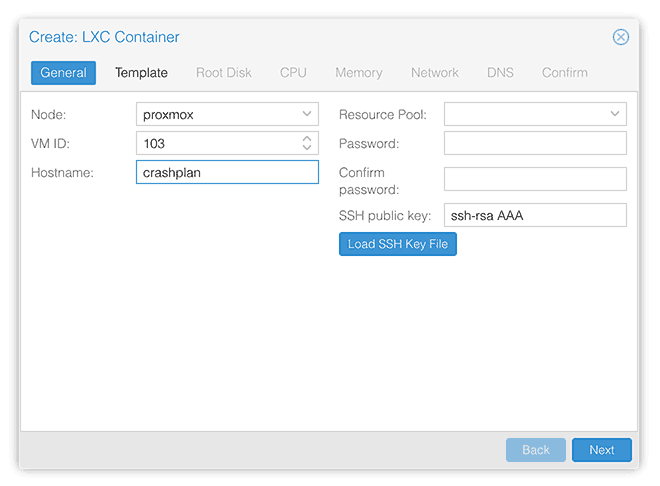The image size is (660, 486).
Task: Expand the Resource Pool dropdown
Action: (535, 114)
